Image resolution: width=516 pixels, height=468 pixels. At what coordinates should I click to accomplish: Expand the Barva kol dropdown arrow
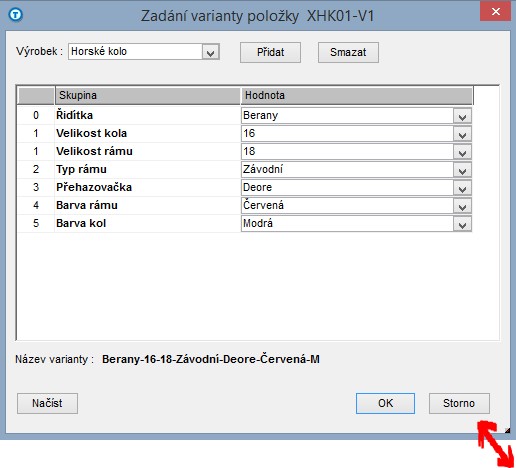[462, 224]
